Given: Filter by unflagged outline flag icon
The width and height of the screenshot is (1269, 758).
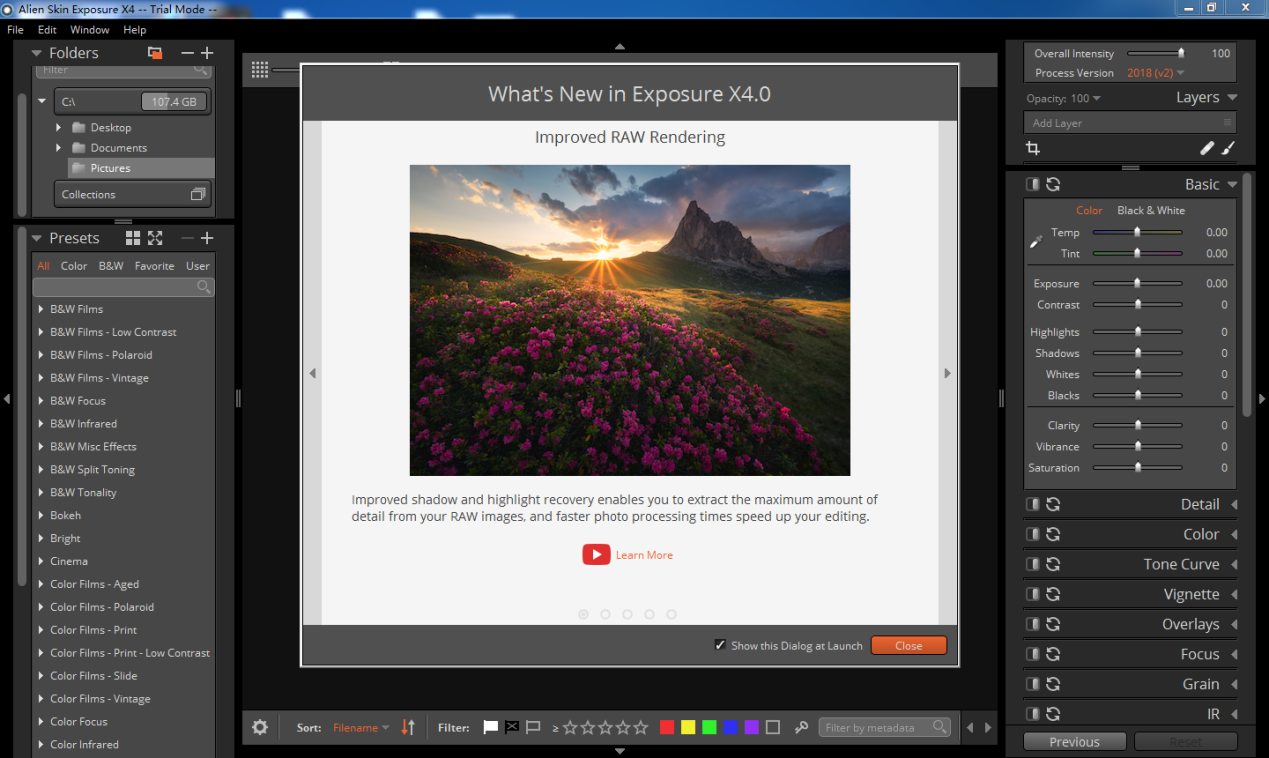Looking at the screenshot, I should [533, 727].
